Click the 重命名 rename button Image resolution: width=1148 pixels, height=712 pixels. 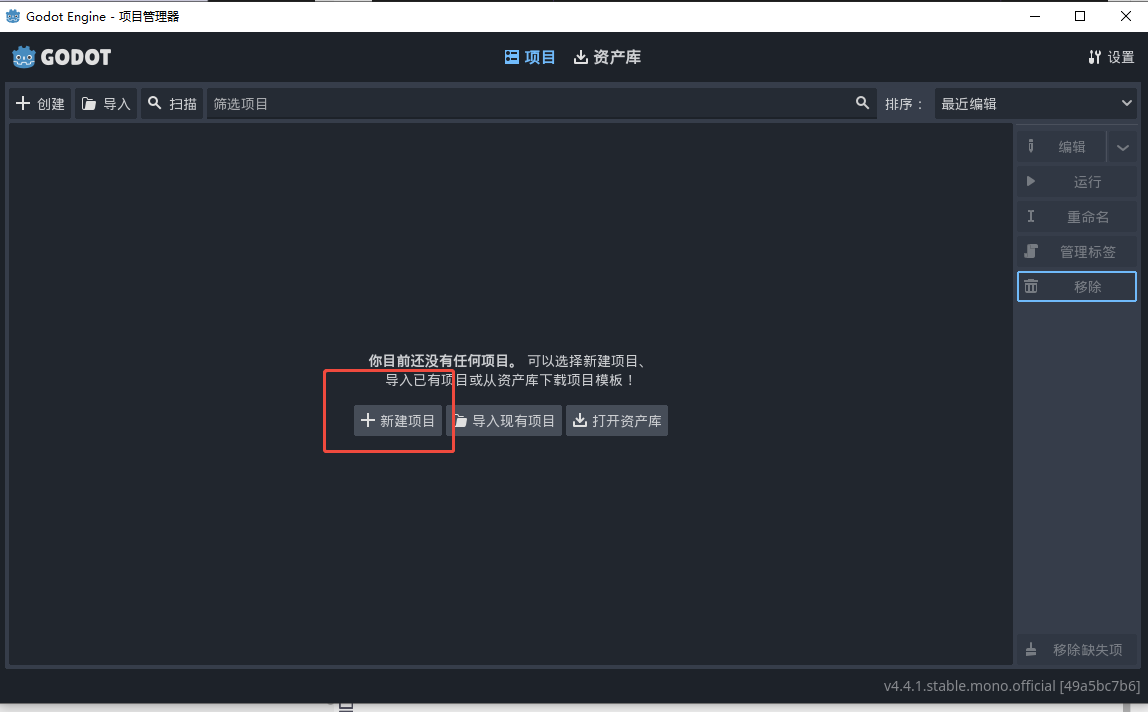pos(1077,217)
